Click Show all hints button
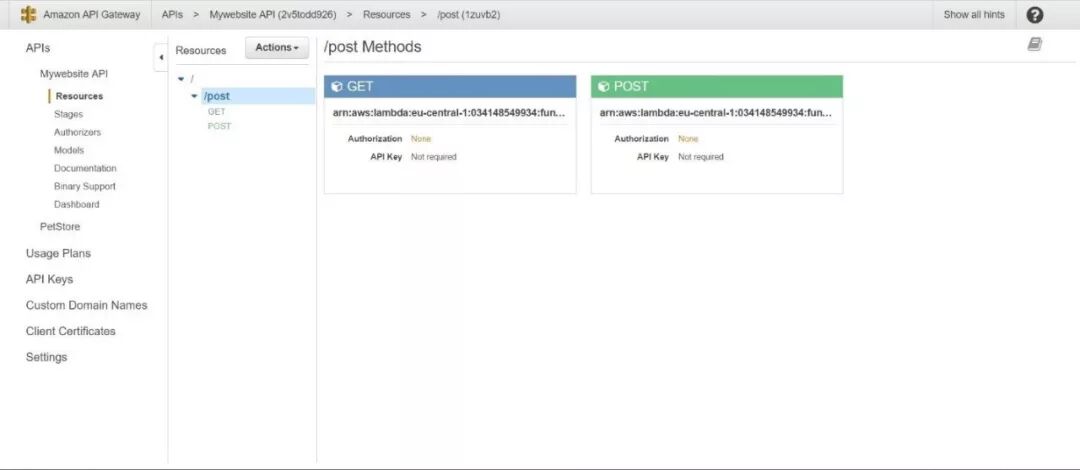The width and height of the screenshot is (1080, 470). 974,14
